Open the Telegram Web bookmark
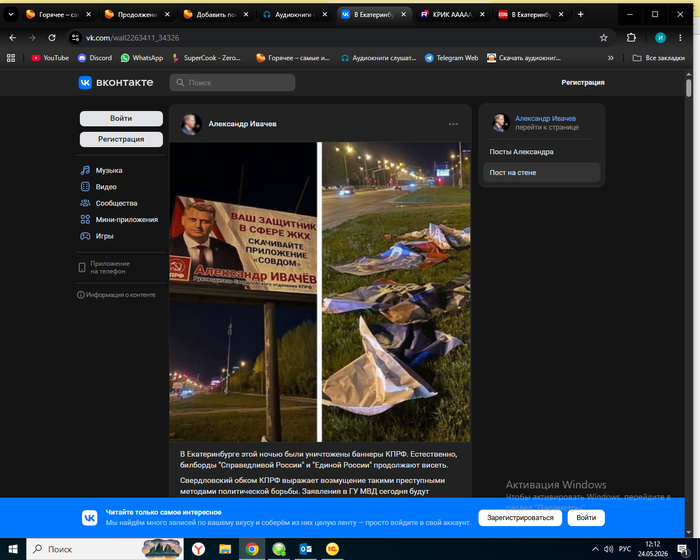 pos(451,58)
